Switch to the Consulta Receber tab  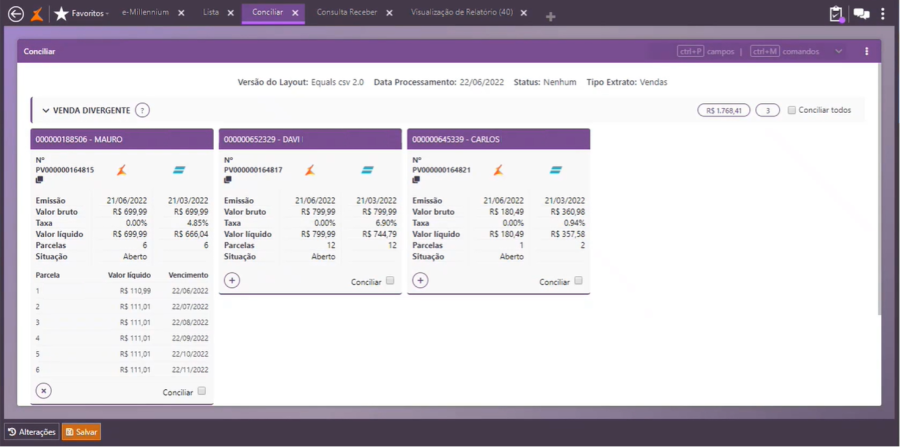tap(347, 13)
